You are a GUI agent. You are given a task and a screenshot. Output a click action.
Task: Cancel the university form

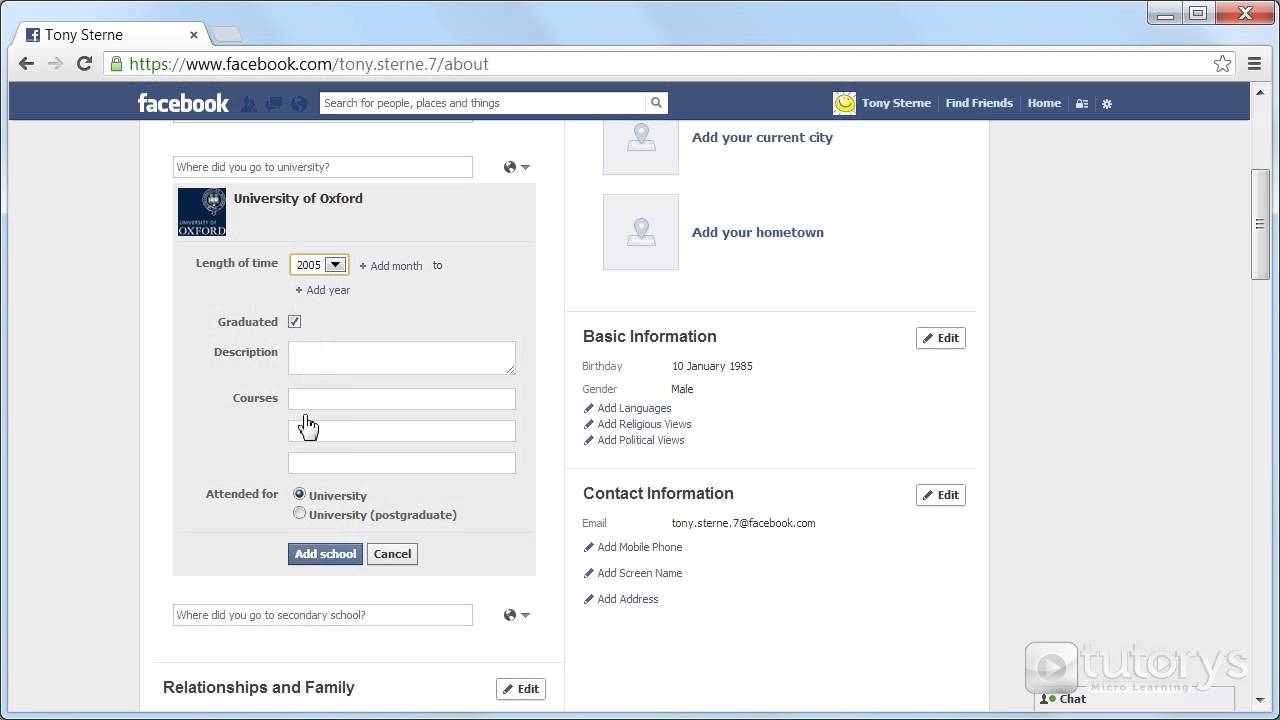coord(392,554)
